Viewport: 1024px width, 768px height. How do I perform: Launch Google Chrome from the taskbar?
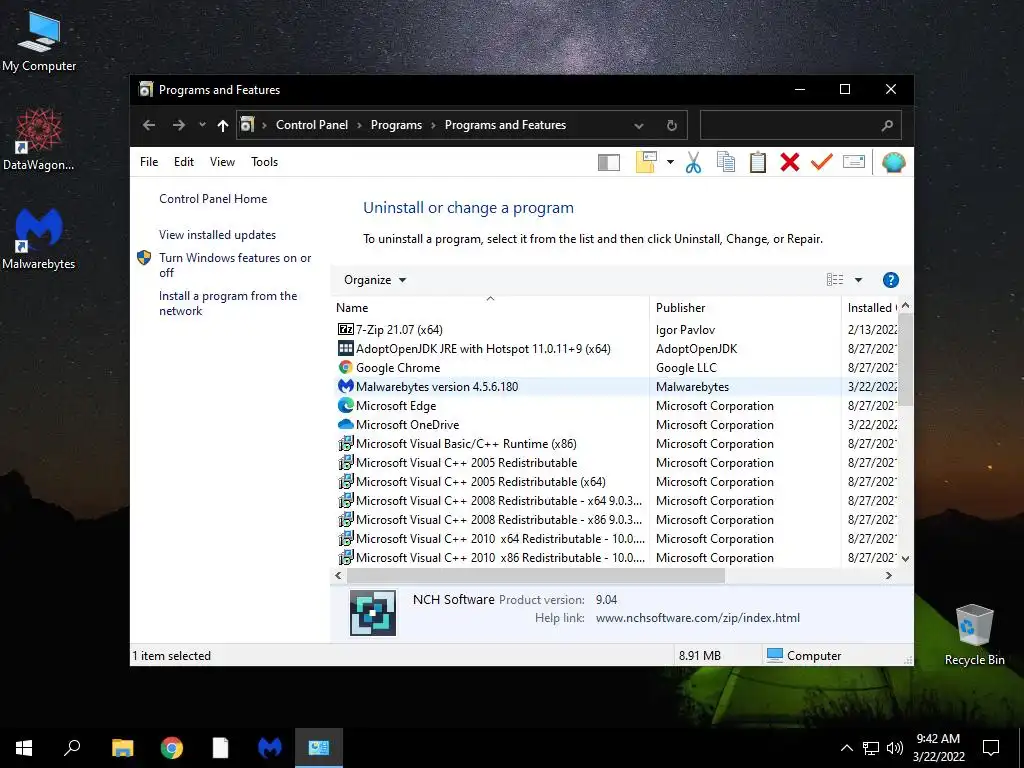tap(172, 748)
